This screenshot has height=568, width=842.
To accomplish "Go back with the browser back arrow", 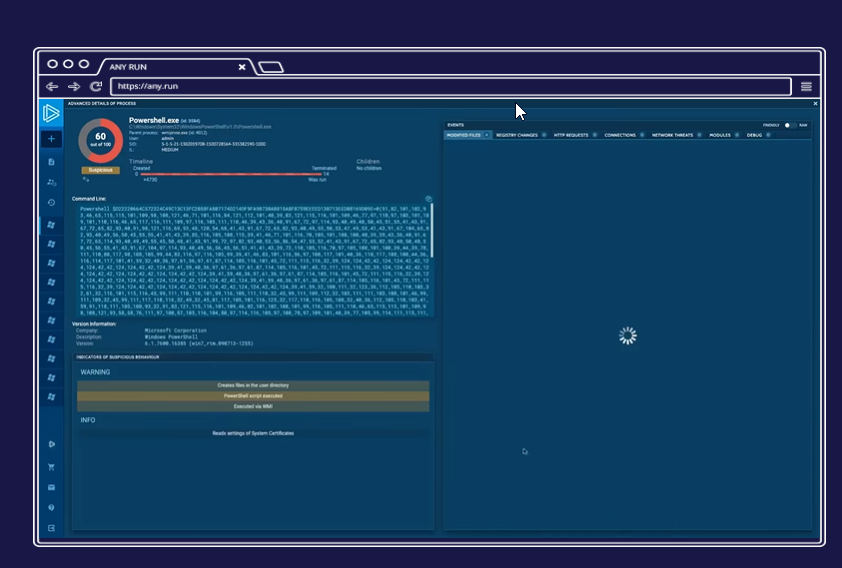I will pyautogui.click(x=52, y=86).
